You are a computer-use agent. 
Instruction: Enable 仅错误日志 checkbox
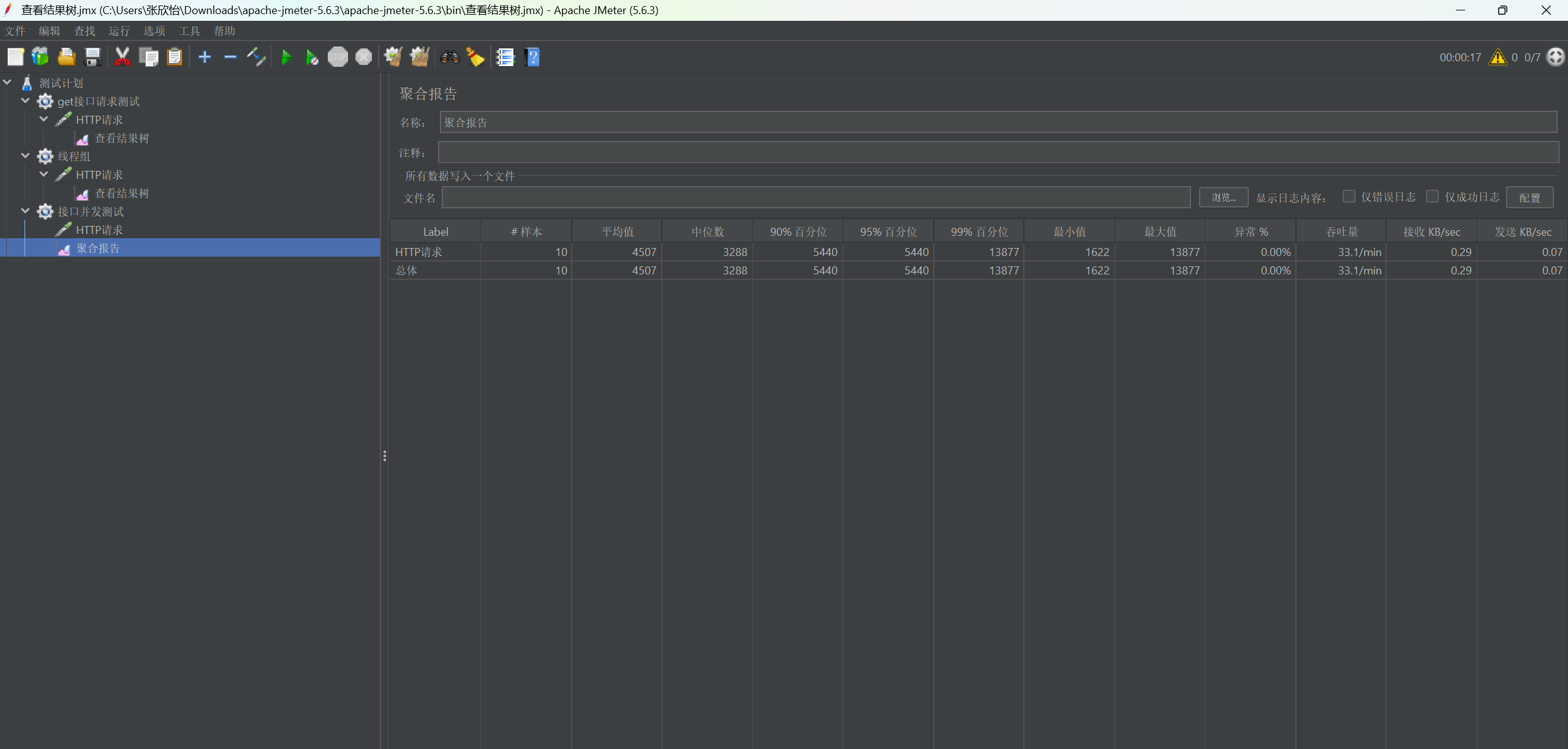click(1349, 197)
